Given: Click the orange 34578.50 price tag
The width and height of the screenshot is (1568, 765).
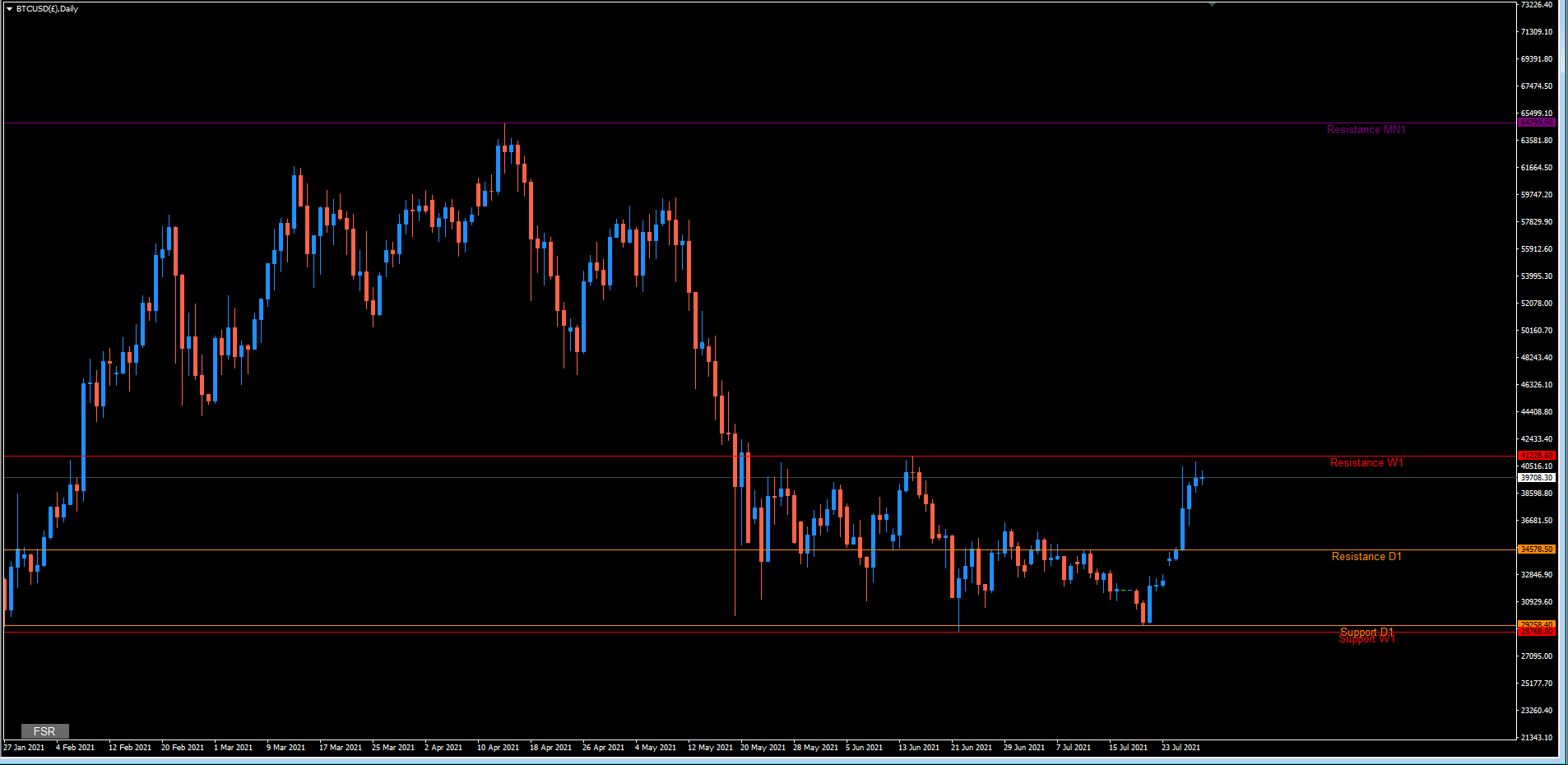Looking at the screenshot, I should pos(1536,549).
